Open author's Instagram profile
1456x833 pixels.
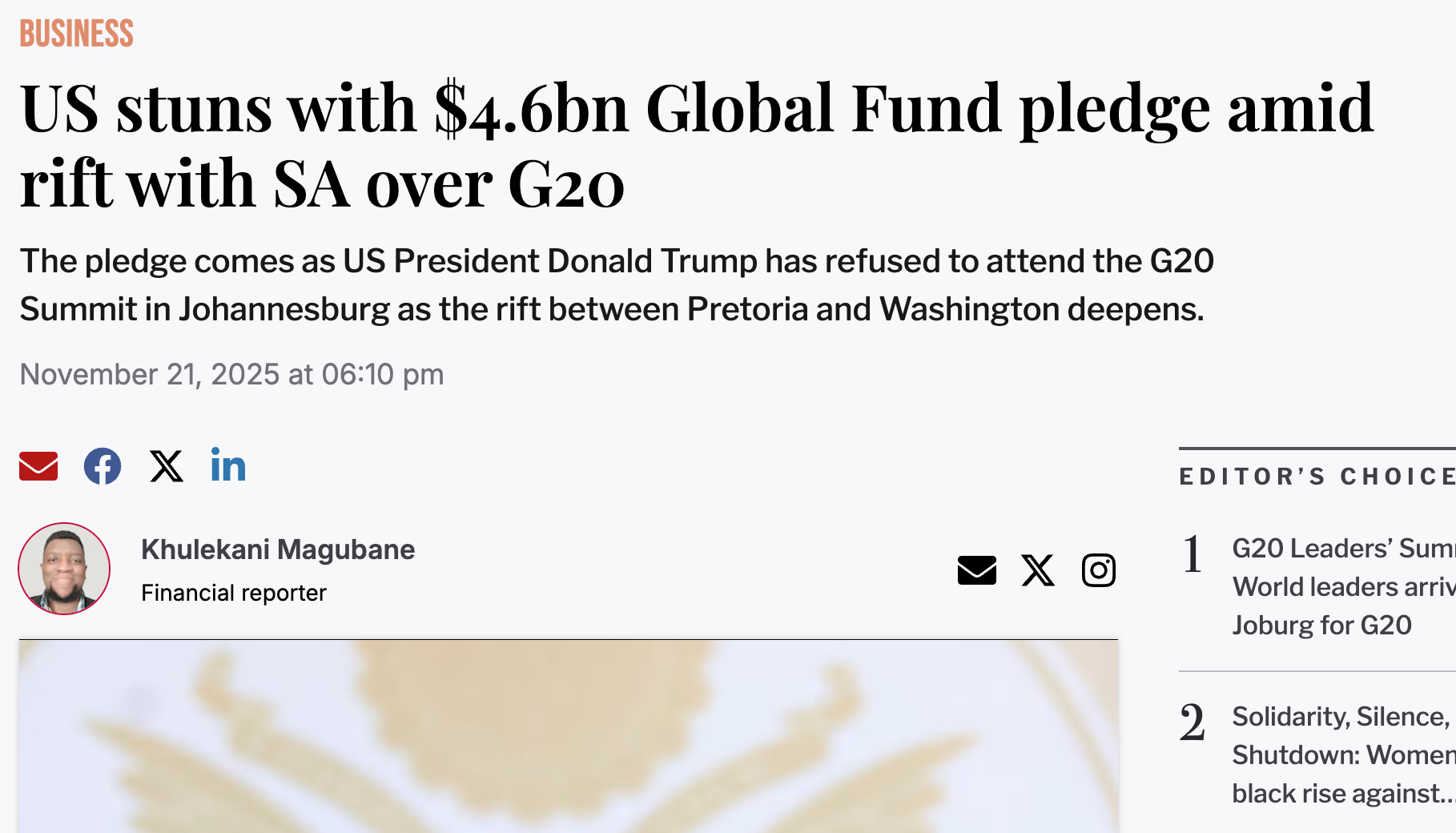pyautogui.click(x=1099, y=570)
